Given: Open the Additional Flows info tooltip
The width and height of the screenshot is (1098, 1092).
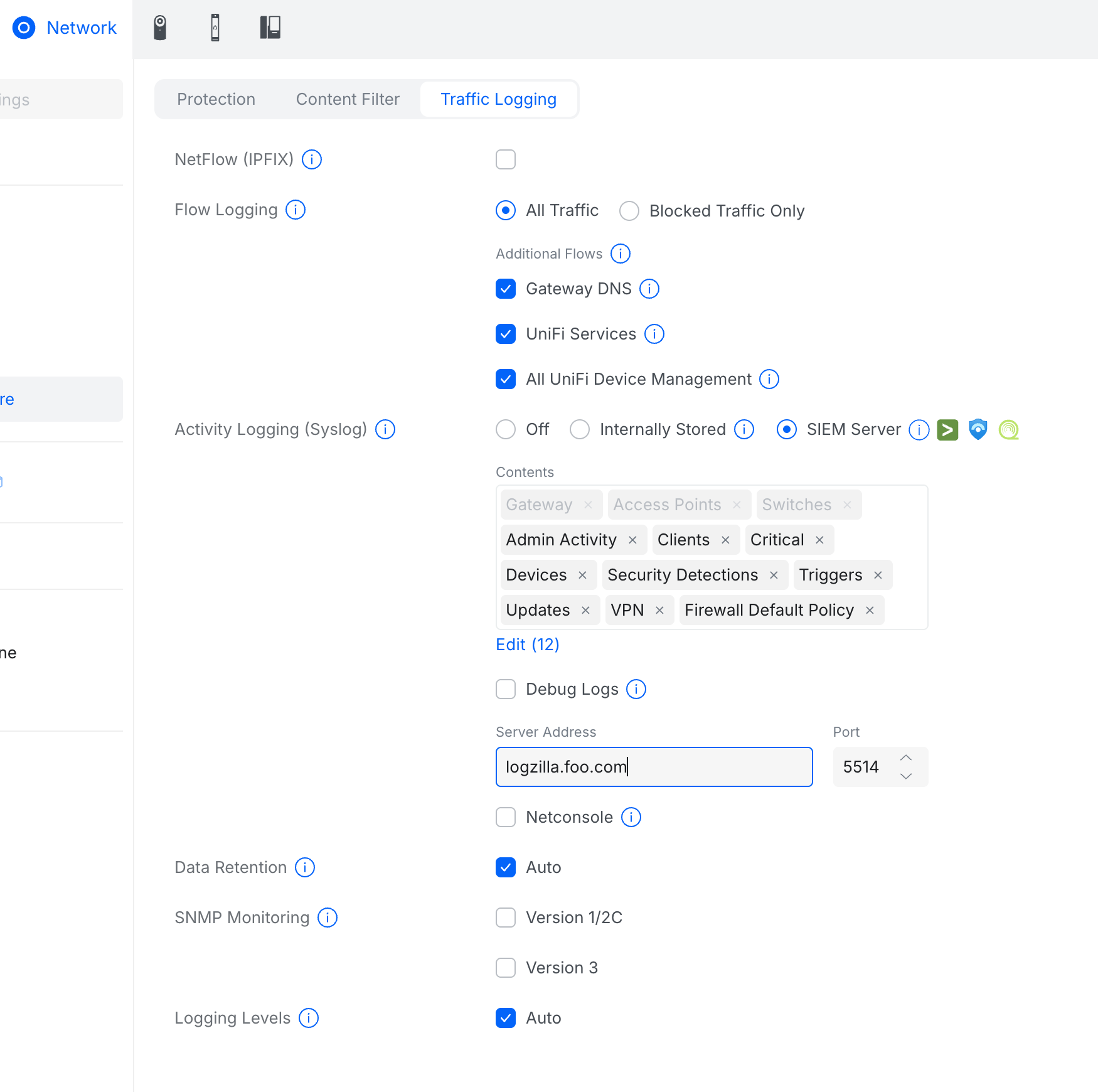Looking at the screenshot, I should click(620, 254).
